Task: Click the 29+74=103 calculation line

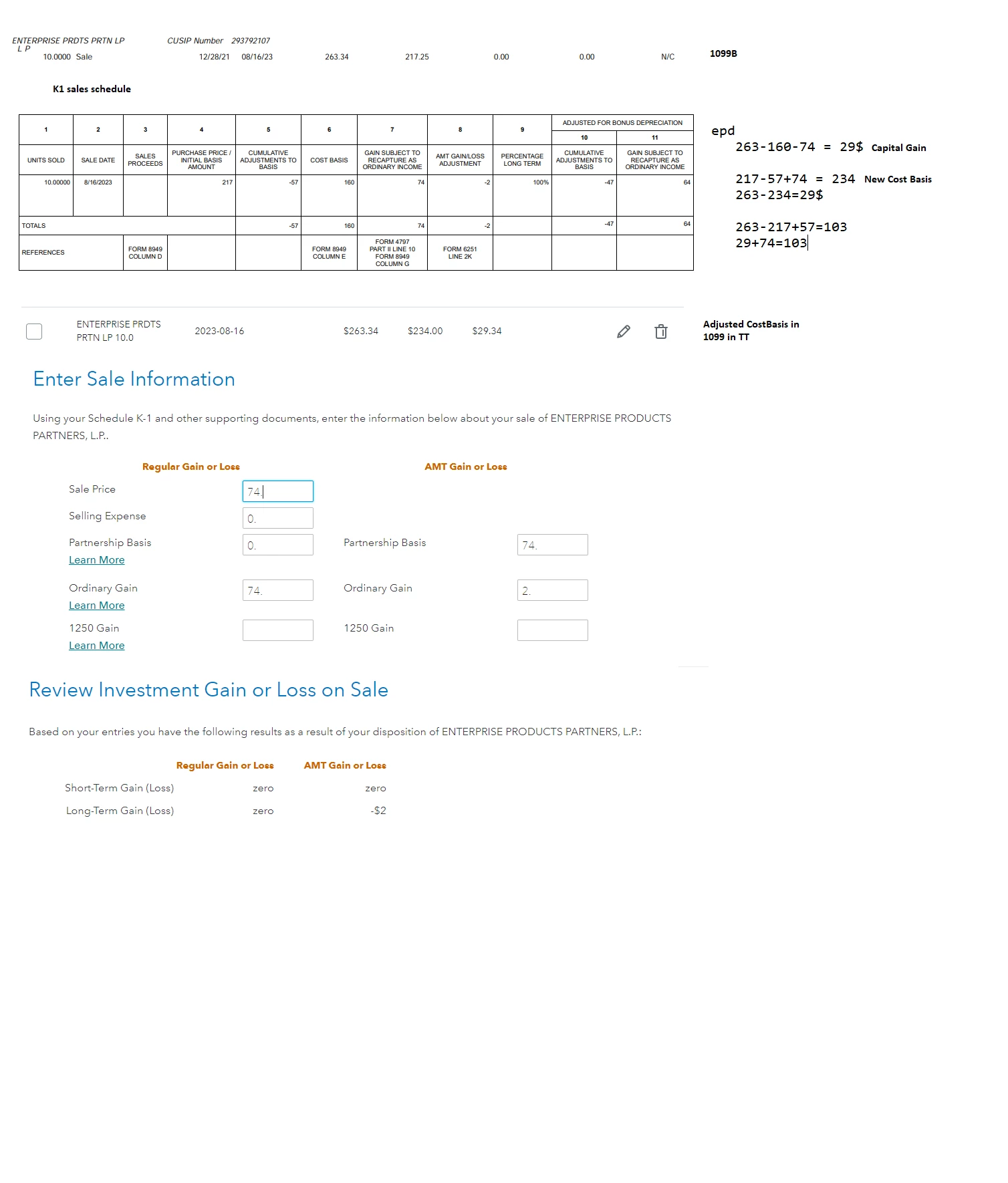Action: tap(771, 243)
